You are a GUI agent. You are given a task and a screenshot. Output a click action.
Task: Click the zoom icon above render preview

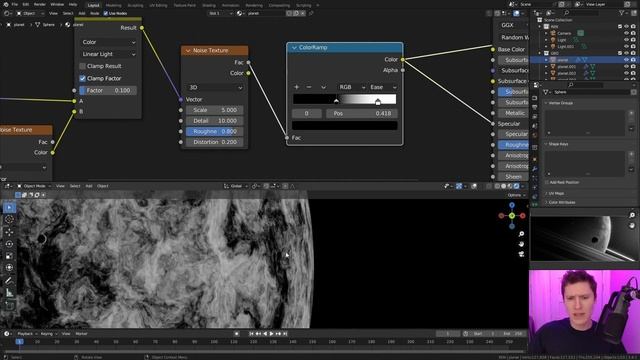coord(632,215)
